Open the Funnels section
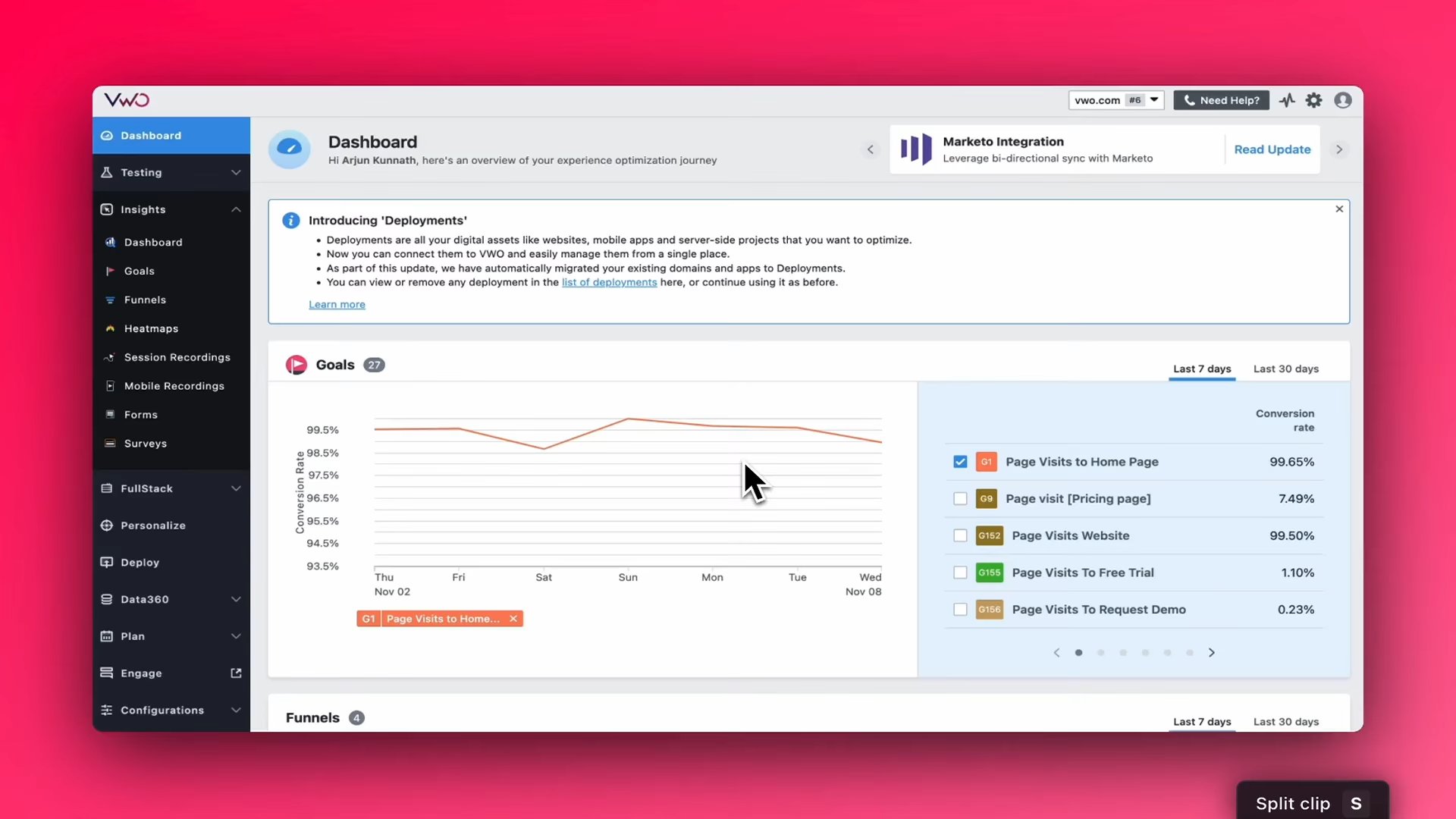The width and height of the screenshot is (1456, 819). [144, 299]
